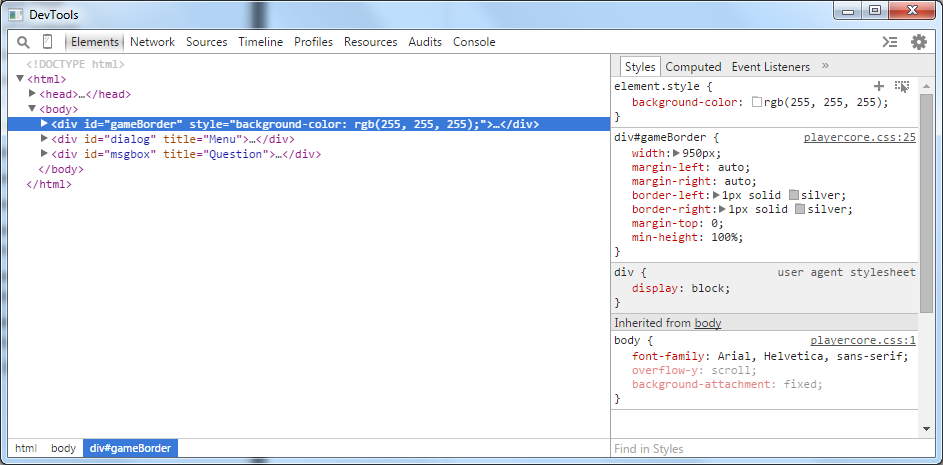Click the margin-right: auto declaration
The height and width of the screenshot is (465, 943).
695,182
